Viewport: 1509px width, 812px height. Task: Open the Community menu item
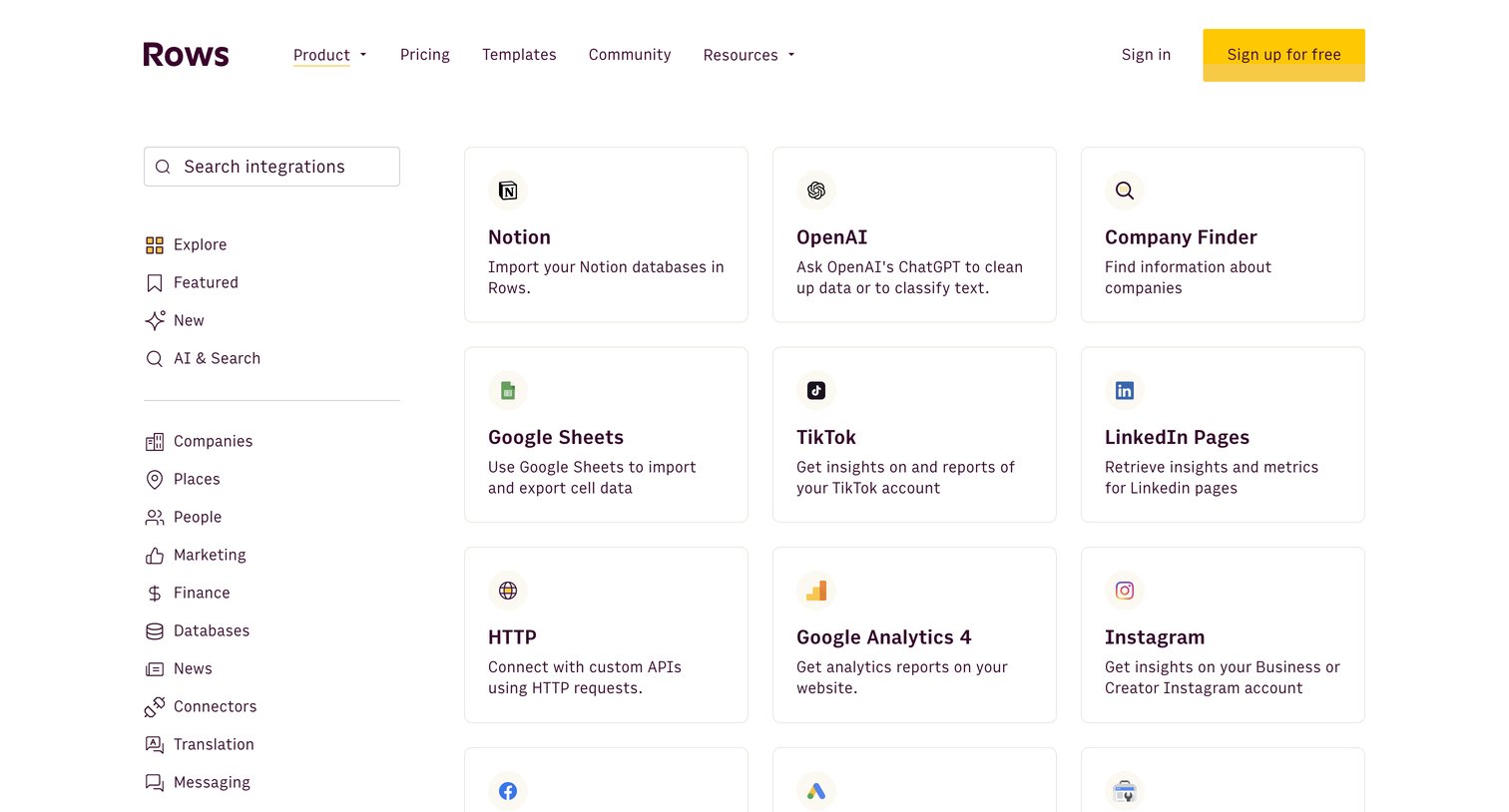(630, 55)
